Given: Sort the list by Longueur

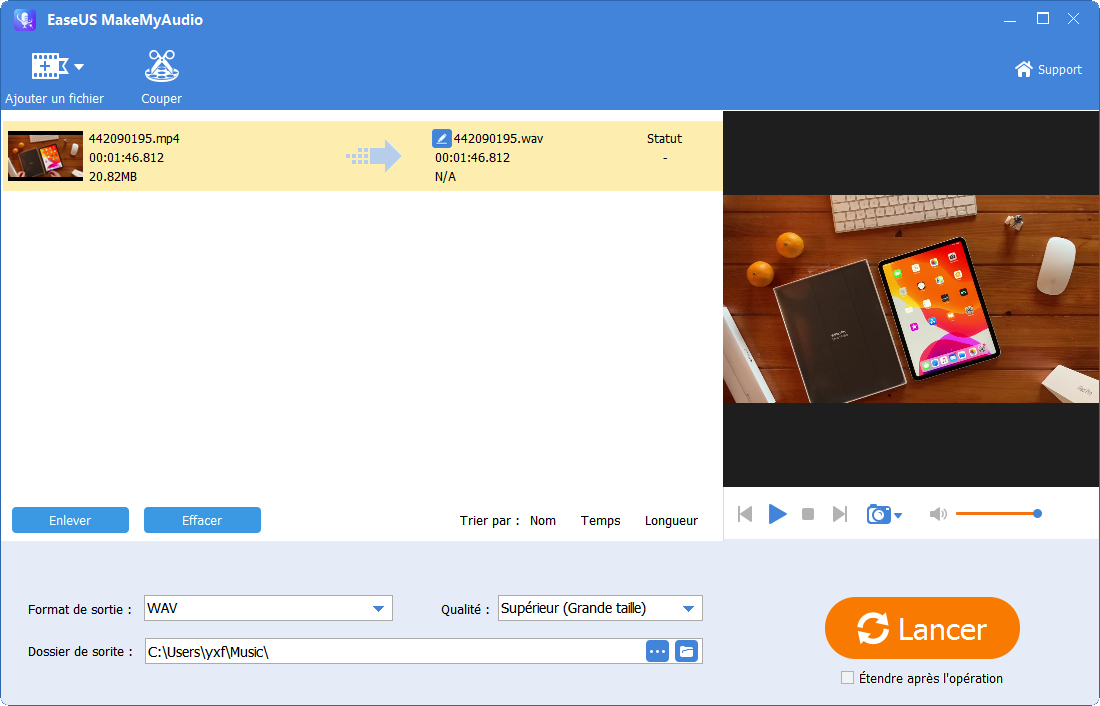Looking at the screenshot, I should tap(671, 521).
